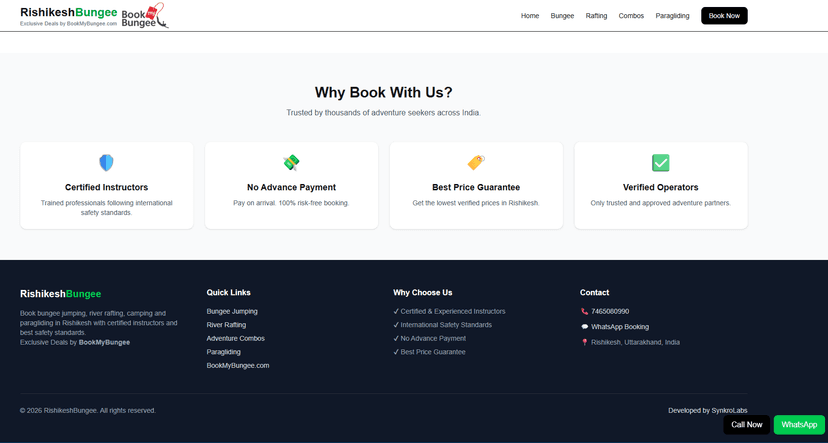Click the red phone icon in Contact
Viewport: 828px width, 443px height.
(x=585, y=312)
